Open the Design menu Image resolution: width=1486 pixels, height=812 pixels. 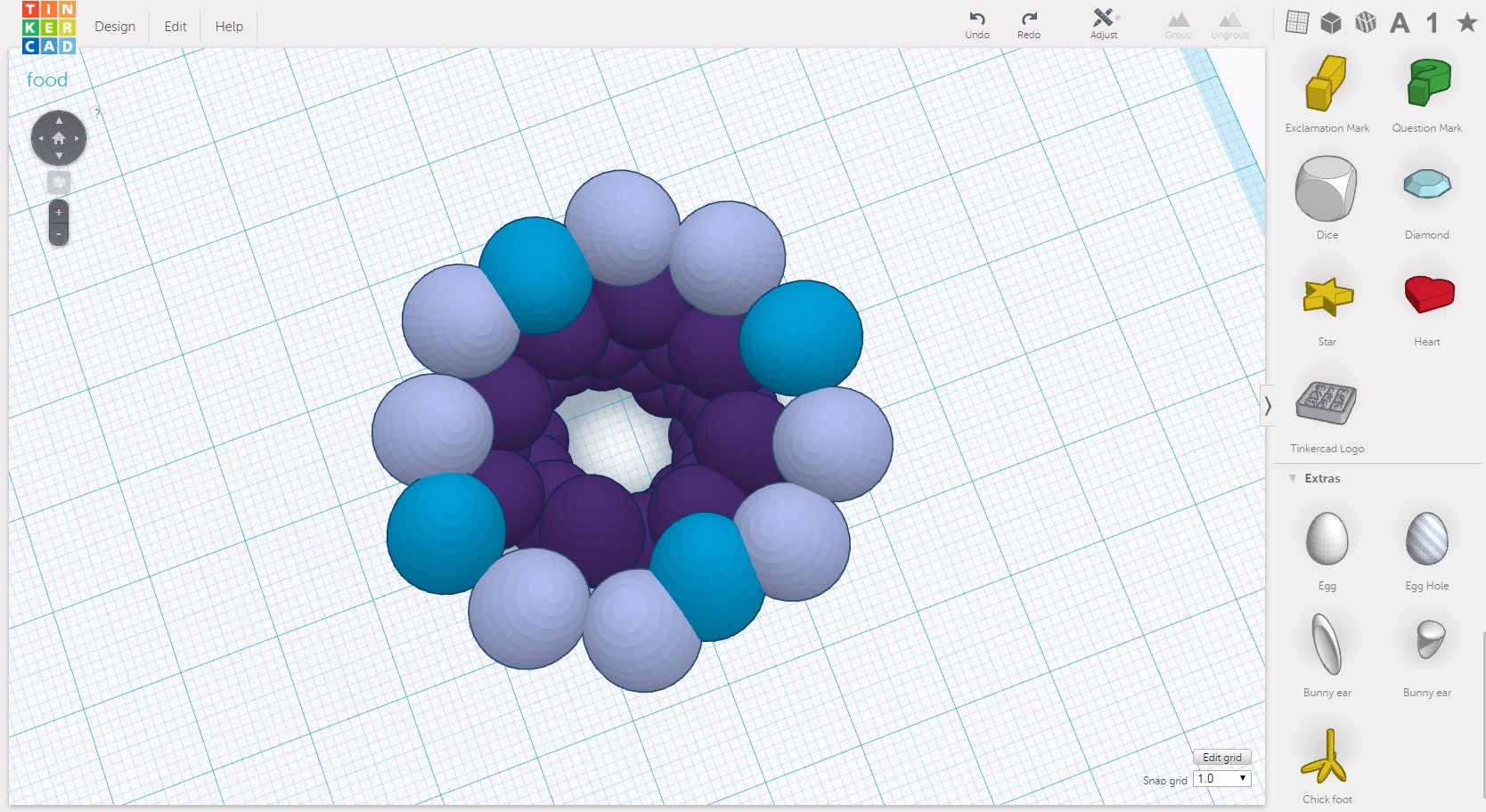115,27
